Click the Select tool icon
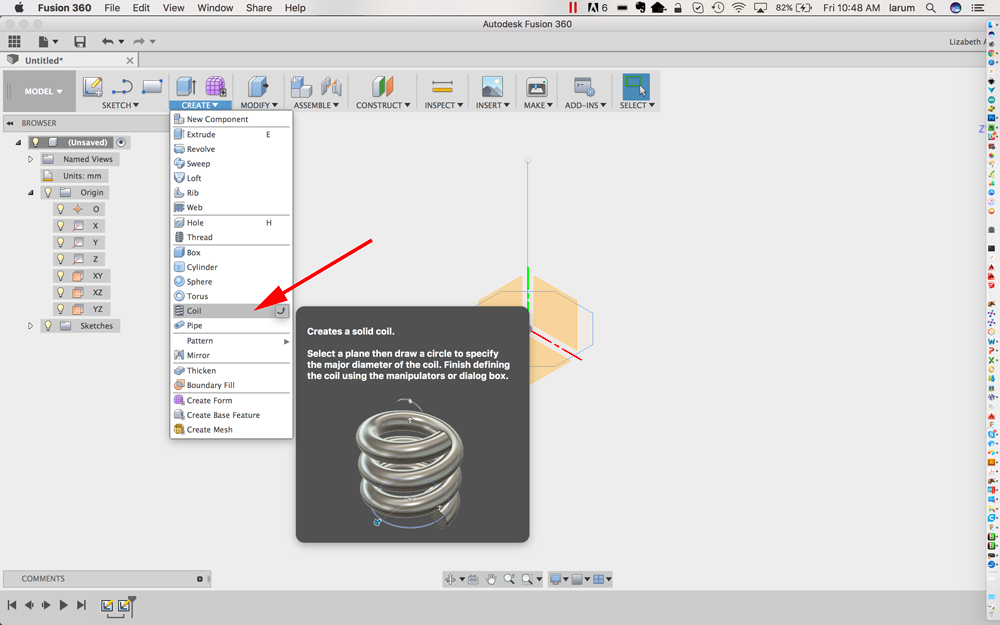1000x625 pixels. click(x=636, y=87)
